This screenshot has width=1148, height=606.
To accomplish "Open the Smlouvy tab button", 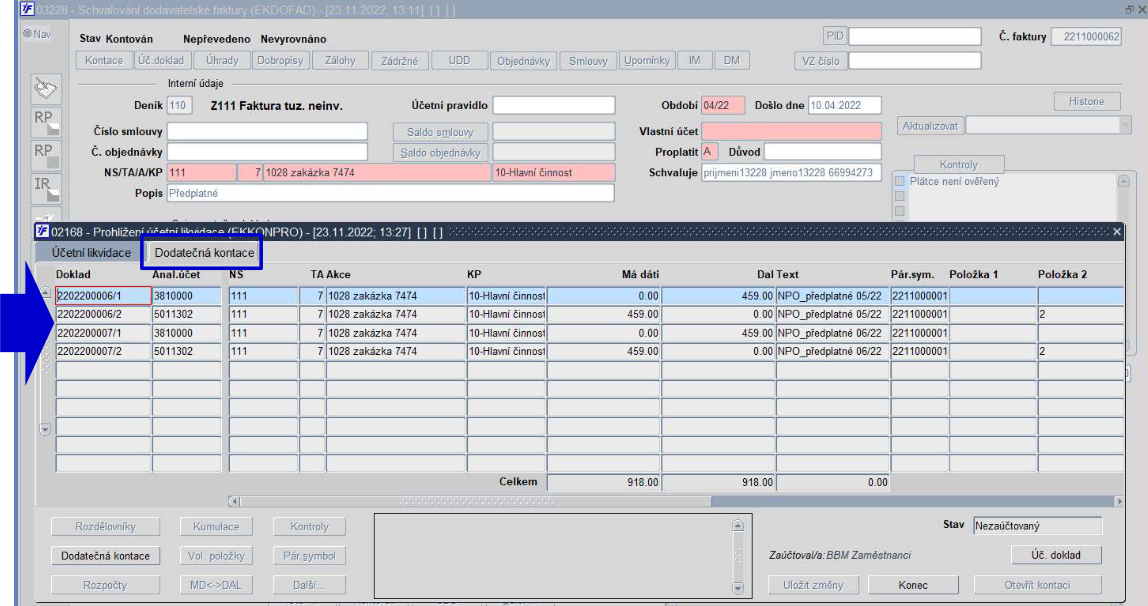I will (588, 61).
